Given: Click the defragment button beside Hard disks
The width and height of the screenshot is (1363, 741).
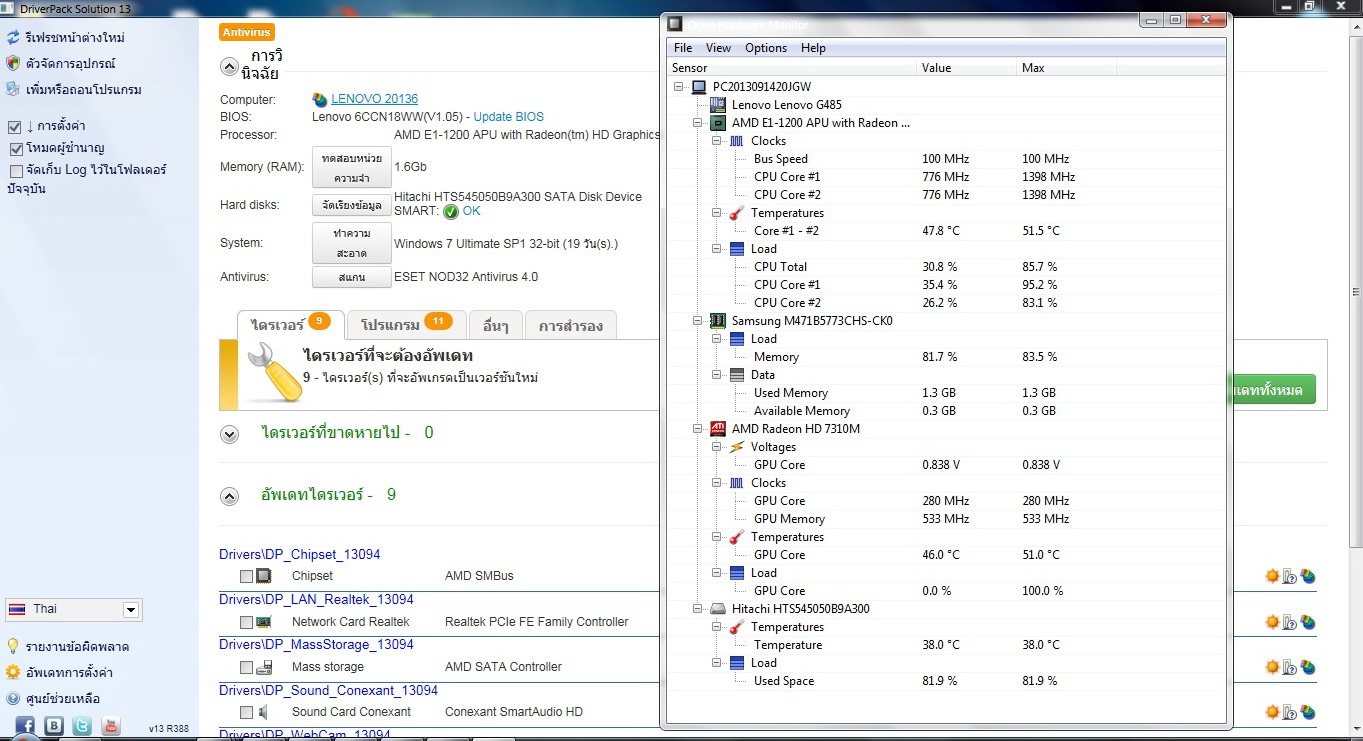Looking at the screenshot, I should [x=351, y=205].
